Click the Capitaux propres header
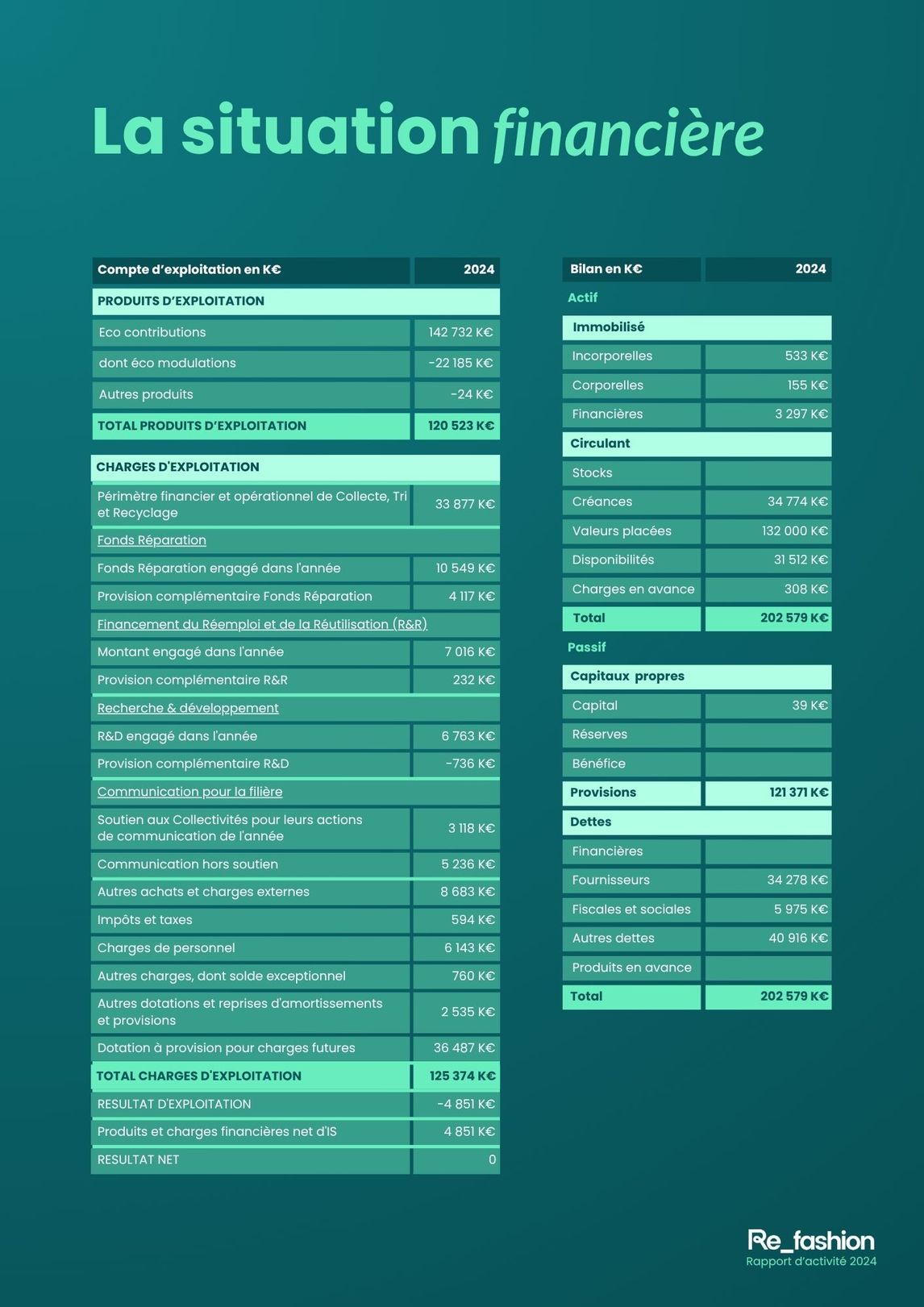 tap(697, 676)
